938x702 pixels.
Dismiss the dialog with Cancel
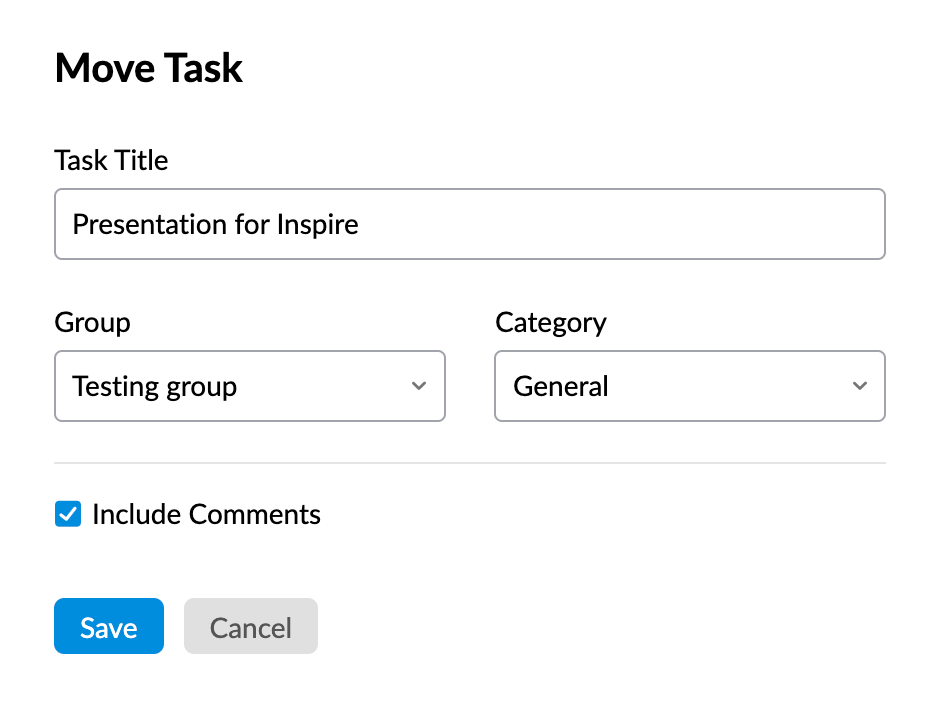pos(250,626)
